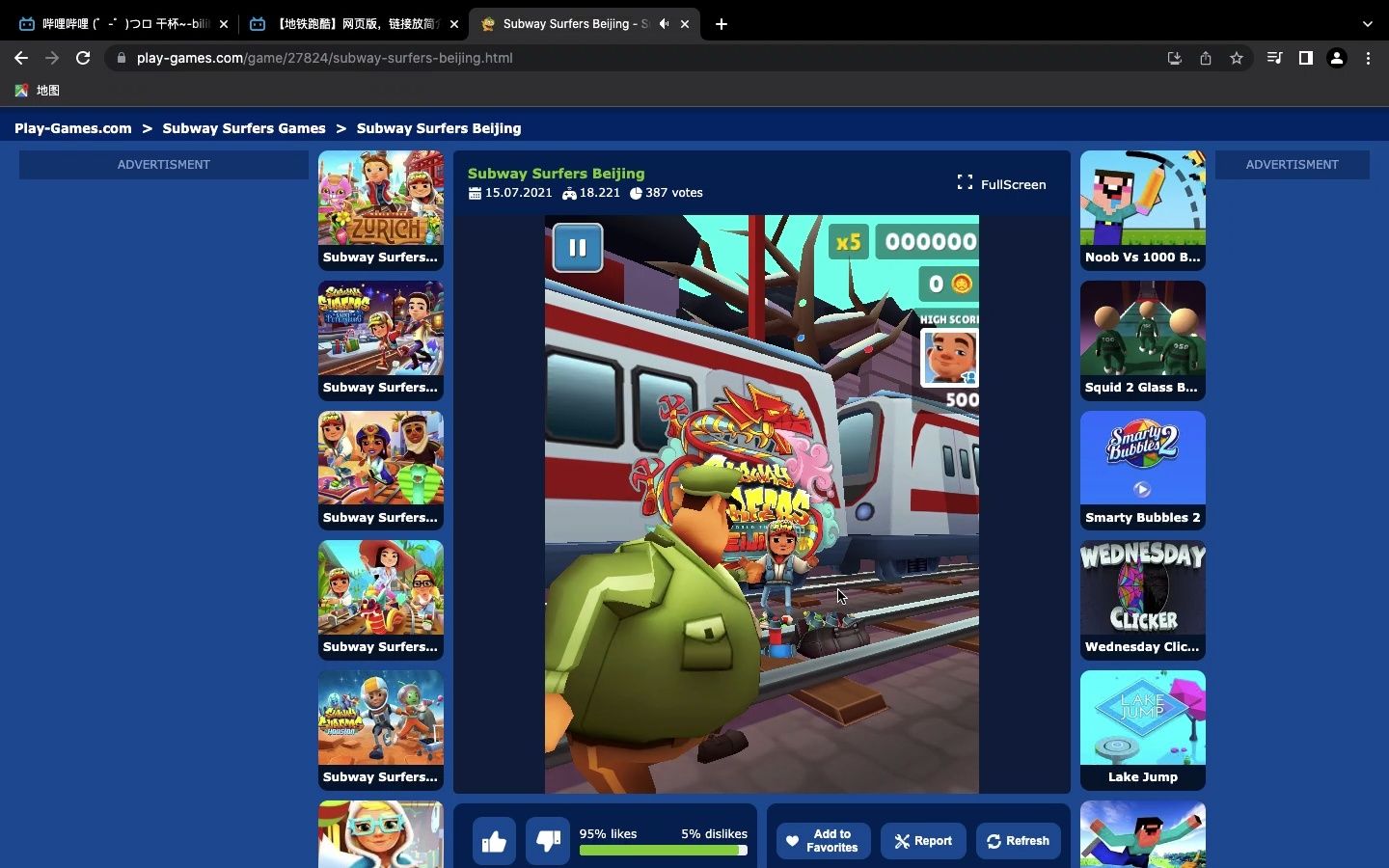This screenshot has height=868, width=1389.
Task: Click the install app icon in address bar
Action: 1175,58
